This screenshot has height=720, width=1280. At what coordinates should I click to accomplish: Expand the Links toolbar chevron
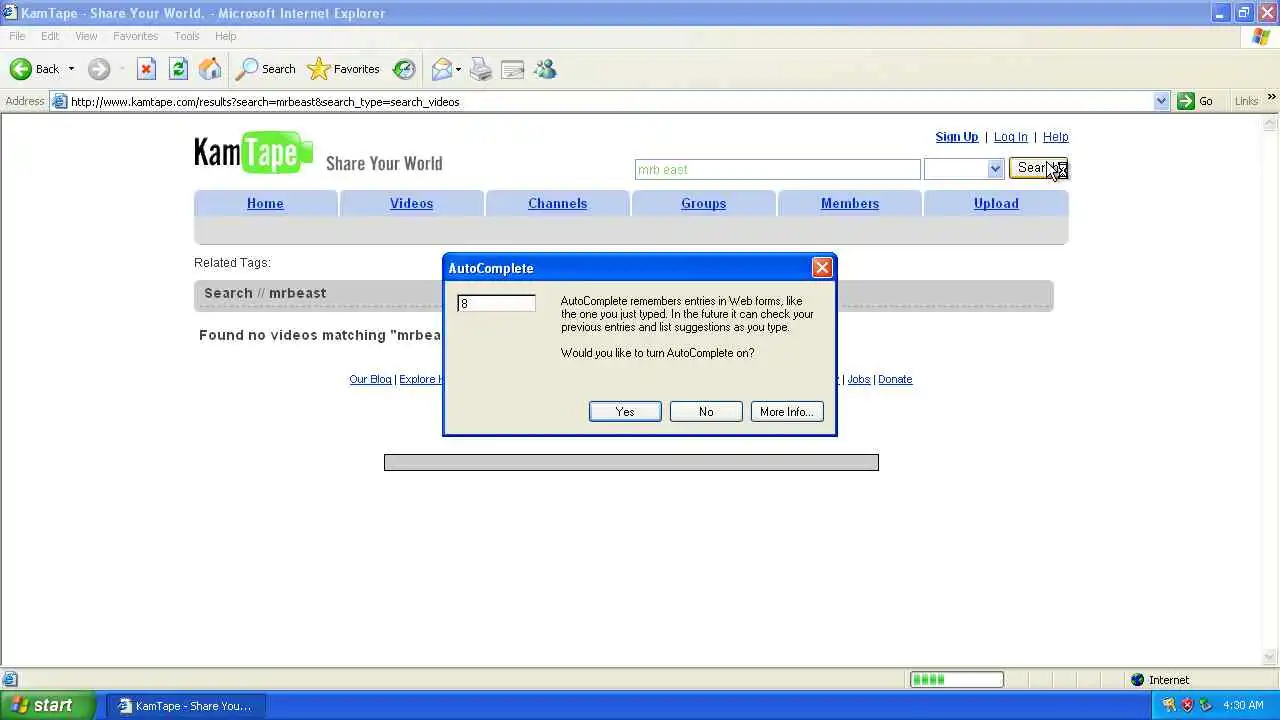tap(1271, 98)
